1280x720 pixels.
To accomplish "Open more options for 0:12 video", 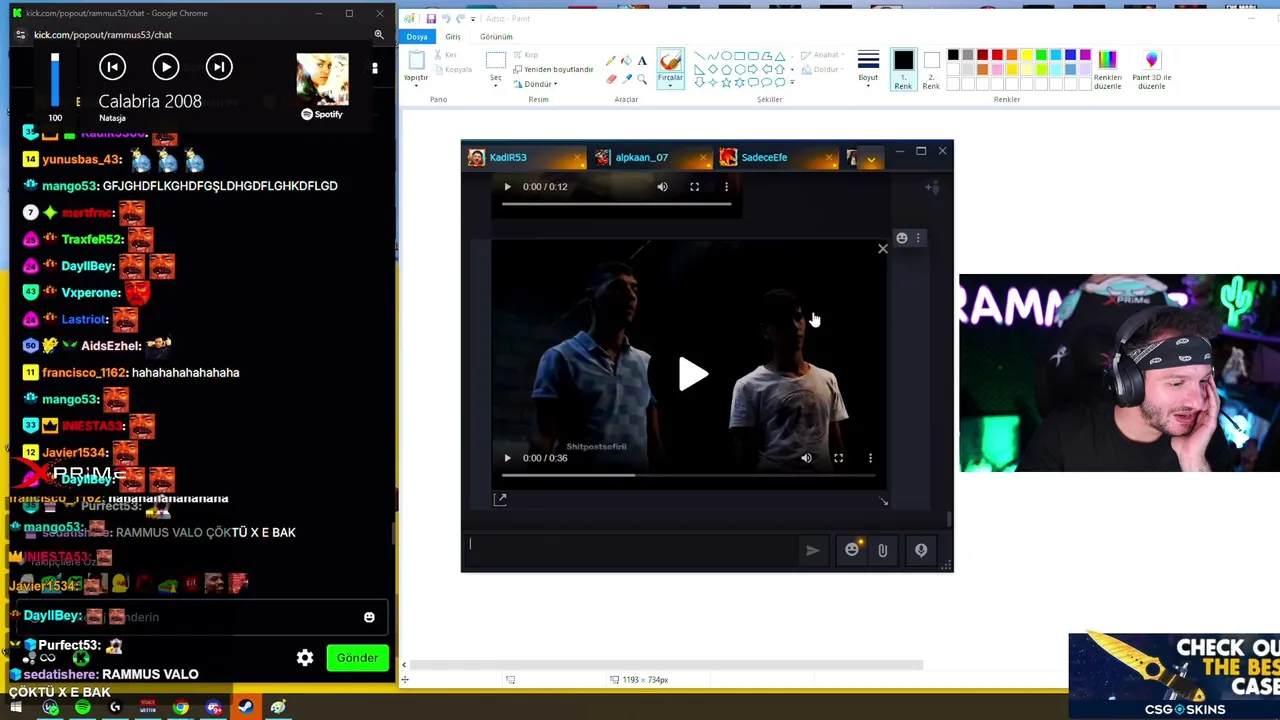I will tap(726, 187).
